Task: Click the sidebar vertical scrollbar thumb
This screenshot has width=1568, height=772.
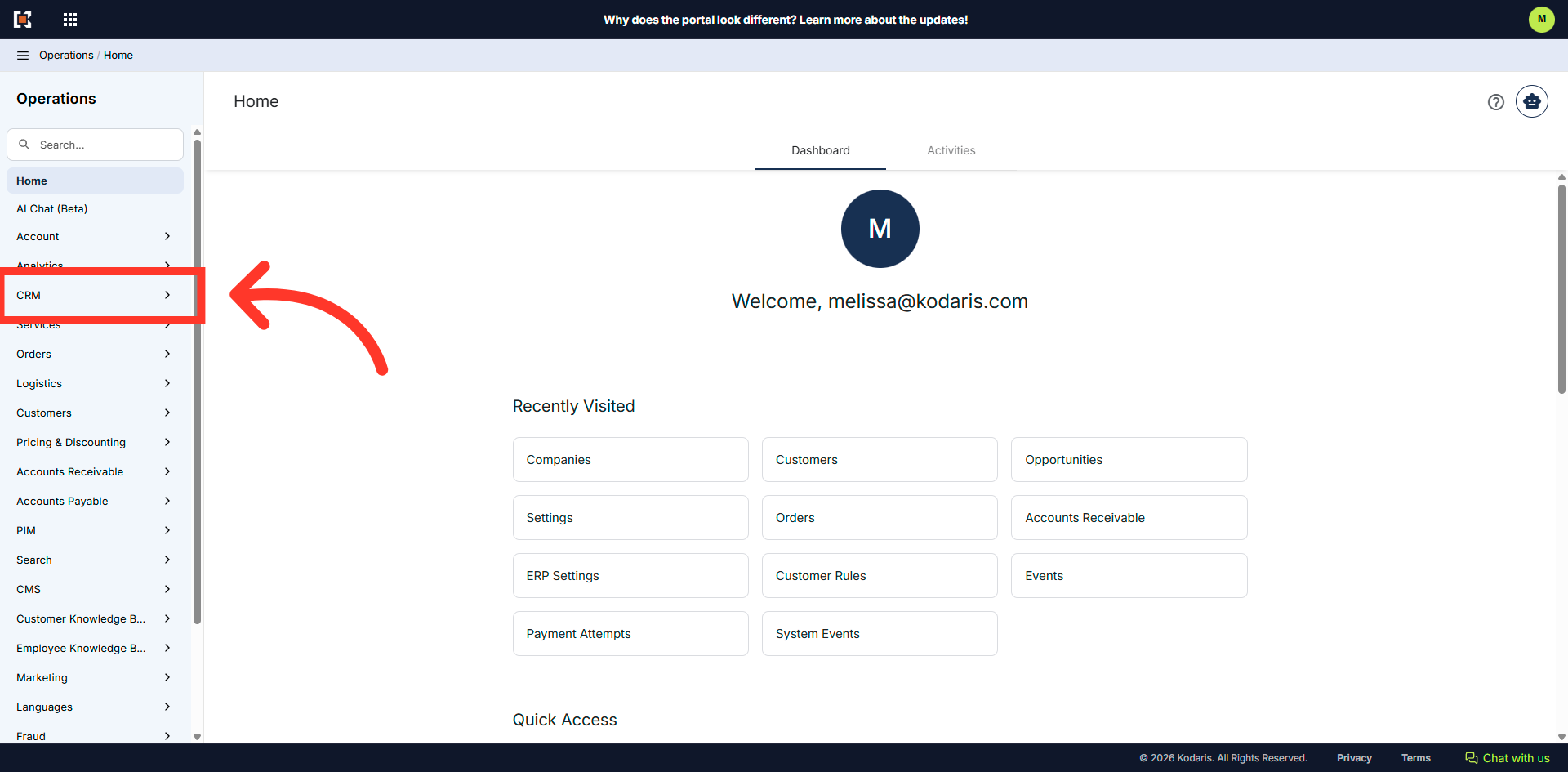Action: click(x=197, y=382)
